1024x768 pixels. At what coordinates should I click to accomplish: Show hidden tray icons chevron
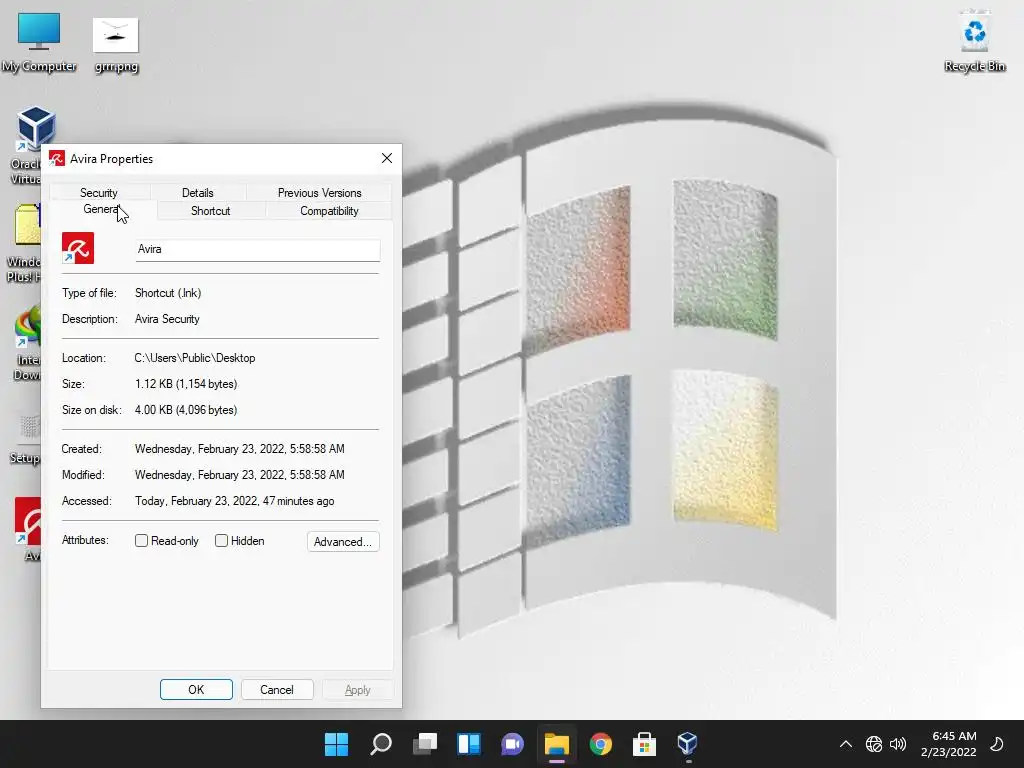click(x=846, y=744)
